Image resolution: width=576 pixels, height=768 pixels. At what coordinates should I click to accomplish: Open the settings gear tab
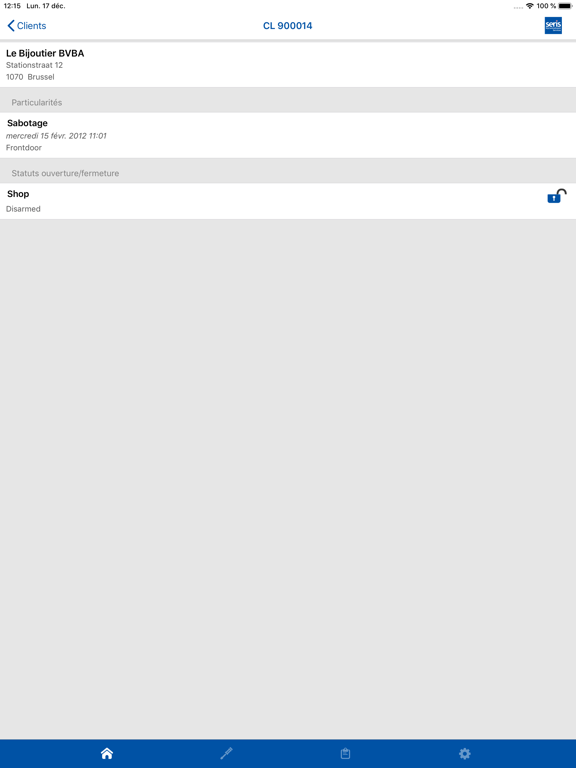tap(465, 753)
